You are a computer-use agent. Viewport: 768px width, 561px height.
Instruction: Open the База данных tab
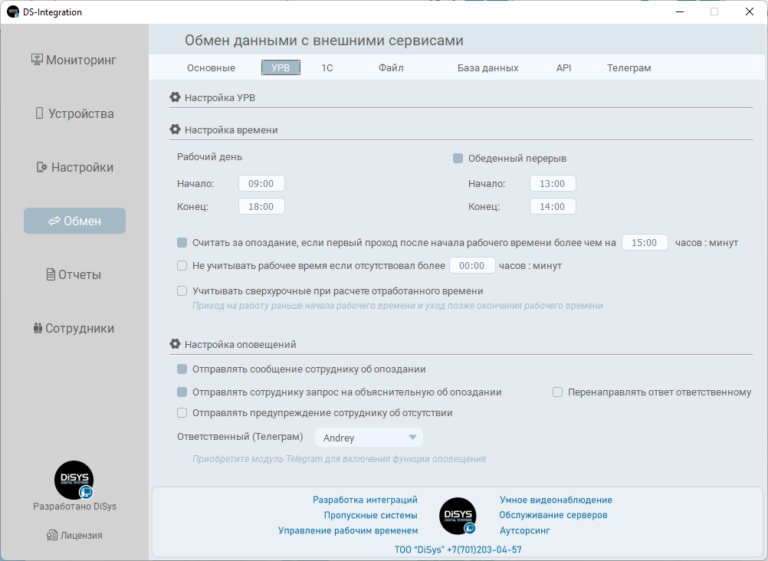[x=488, y=68]
